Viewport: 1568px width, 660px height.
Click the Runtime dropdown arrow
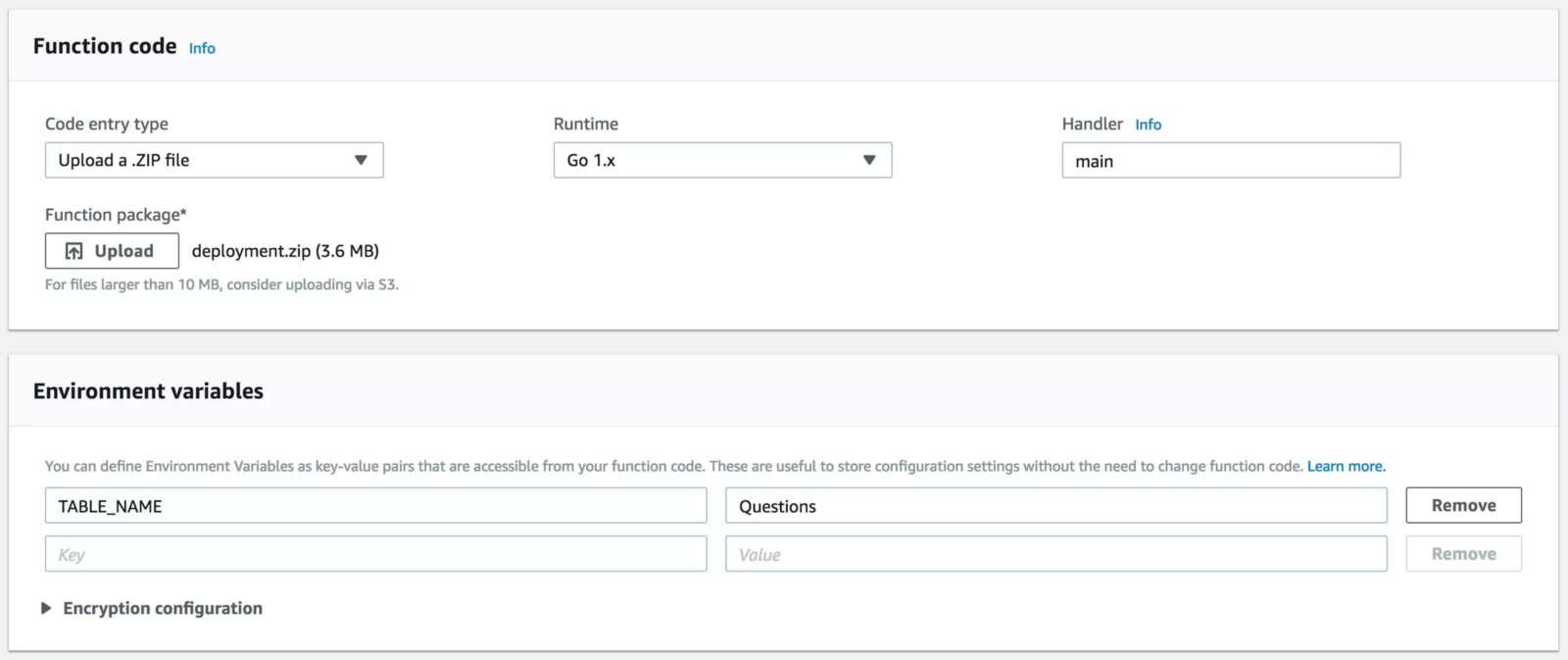869,160
